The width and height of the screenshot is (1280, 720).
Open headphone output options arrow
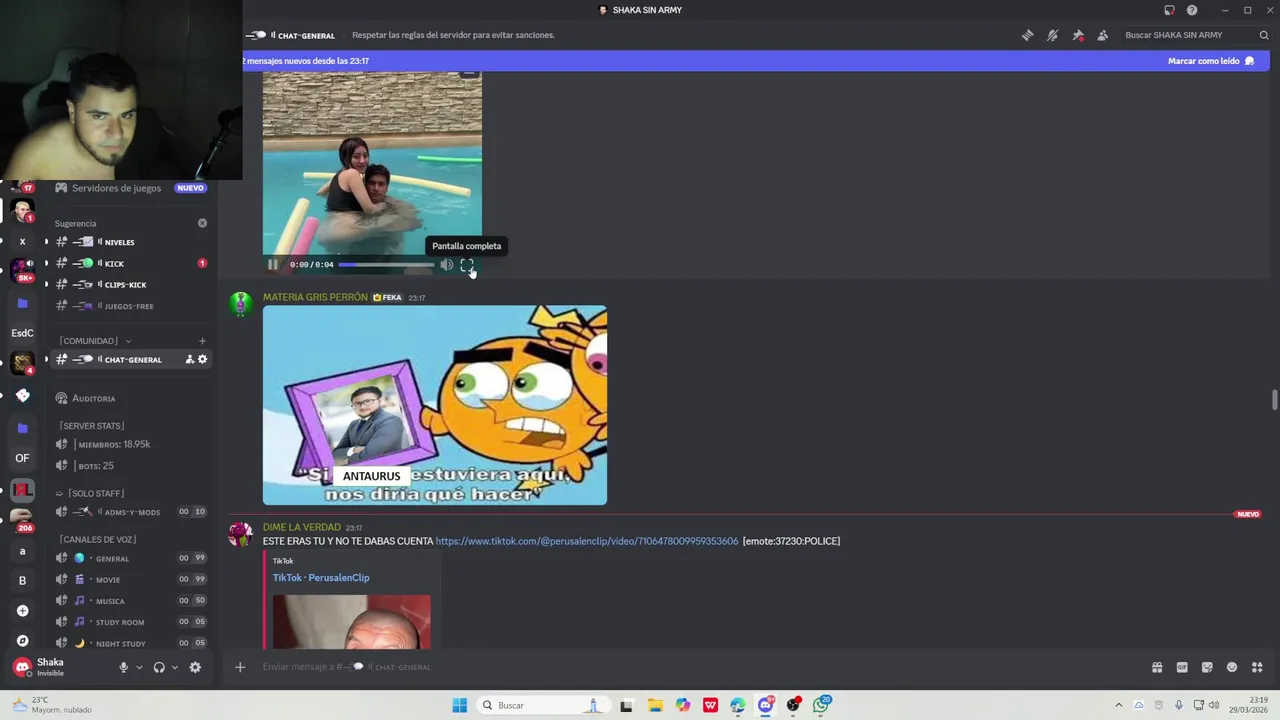pyautogui.click(x=174, y=667)
